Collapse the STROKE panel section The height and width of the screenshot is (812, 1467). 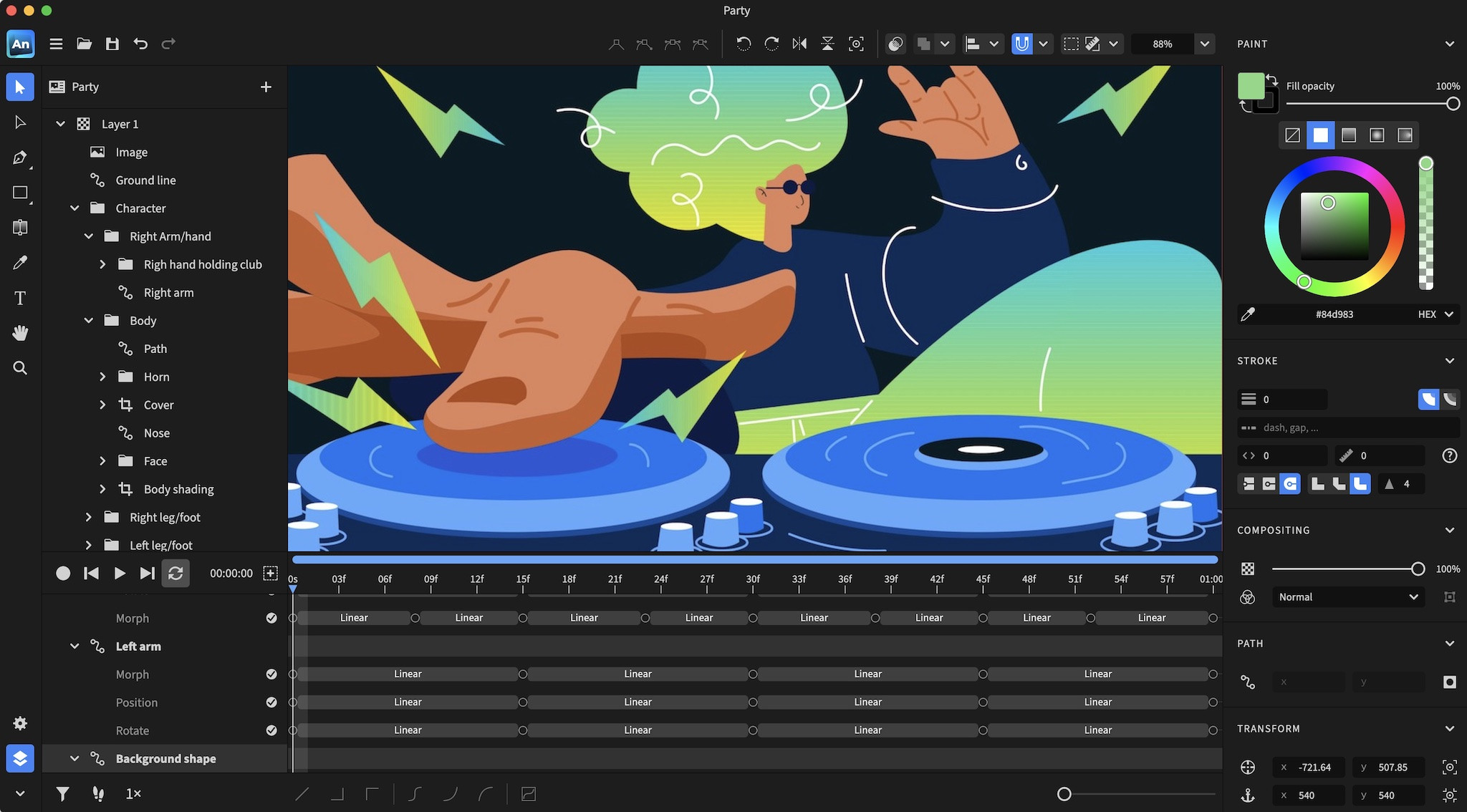1449,361
